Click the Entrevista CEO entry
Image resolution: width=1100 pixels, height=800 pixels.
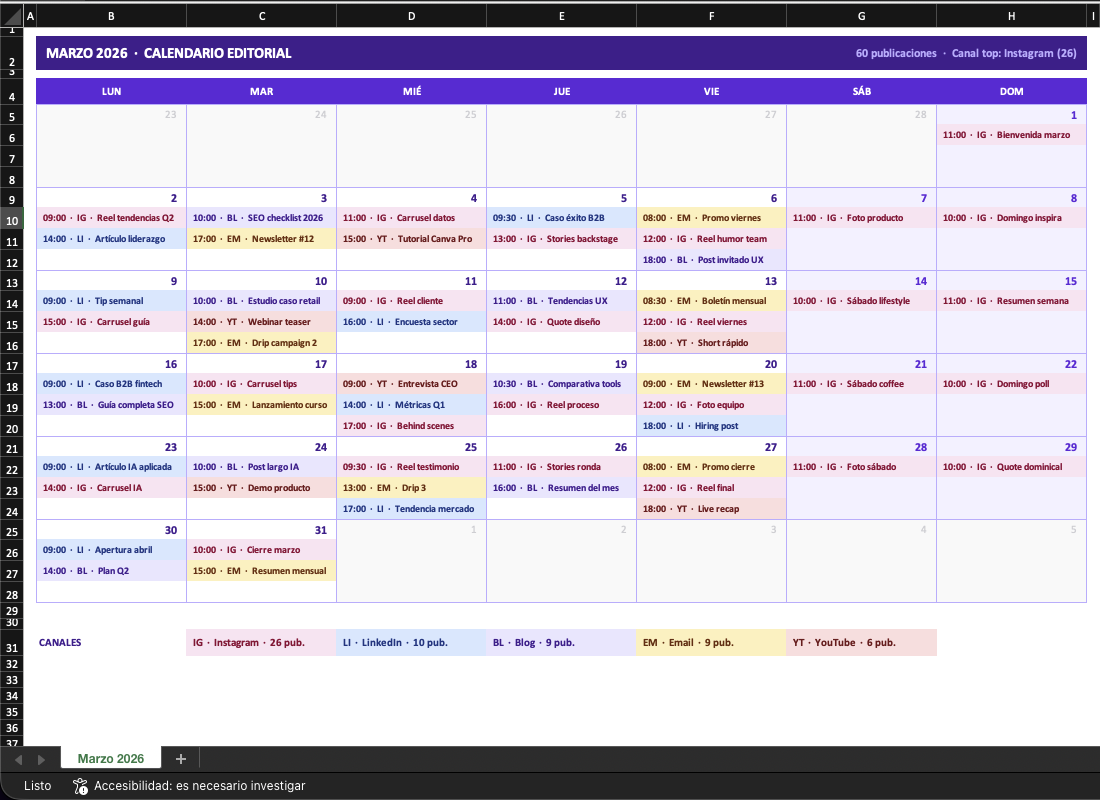412,384
